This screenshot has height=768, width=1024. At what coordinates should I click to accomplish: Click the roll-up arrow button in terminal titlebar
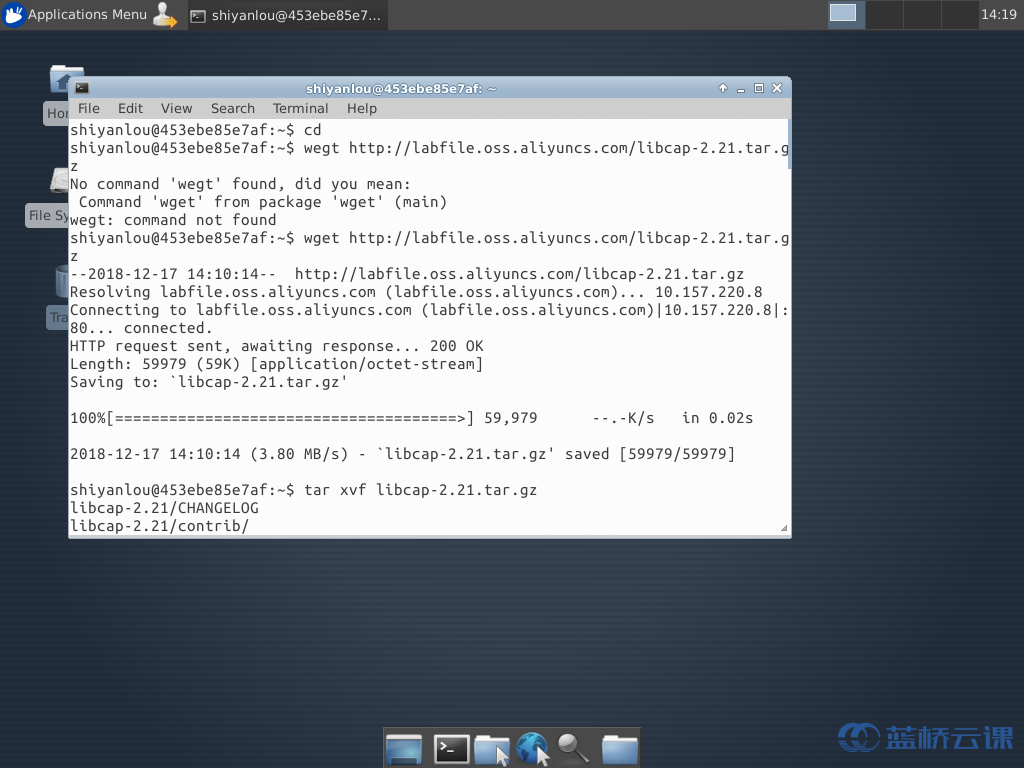(723, 88)
